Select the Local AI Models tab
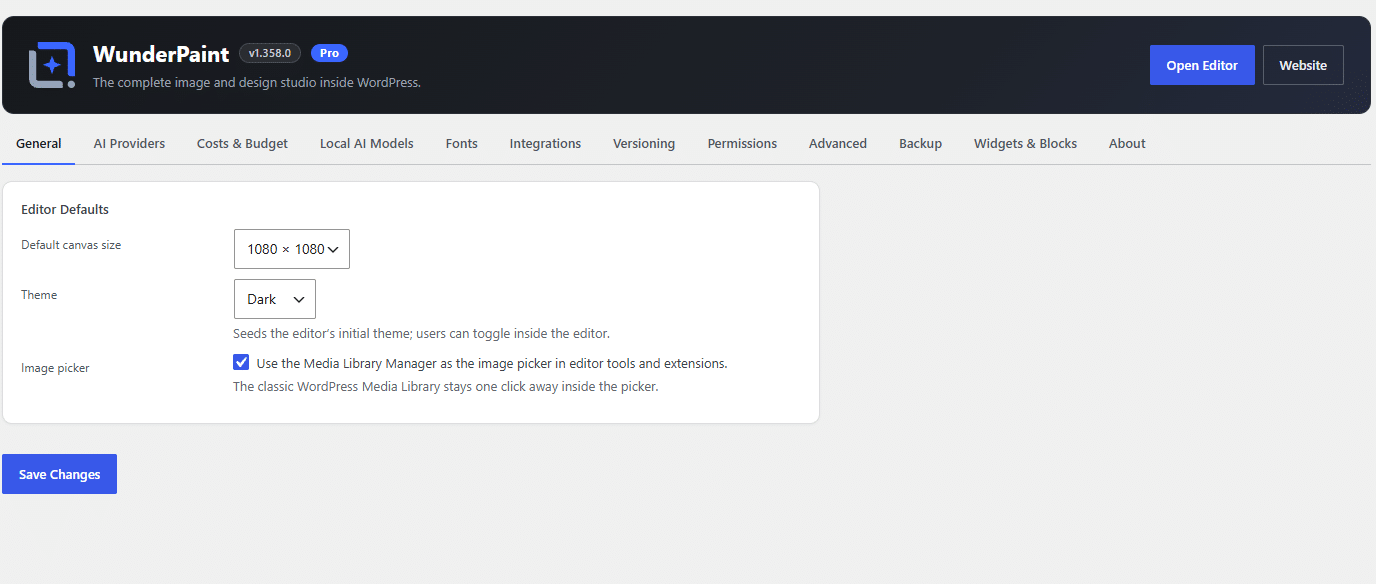The image size is (1376, 584). (x=367, y=143)
